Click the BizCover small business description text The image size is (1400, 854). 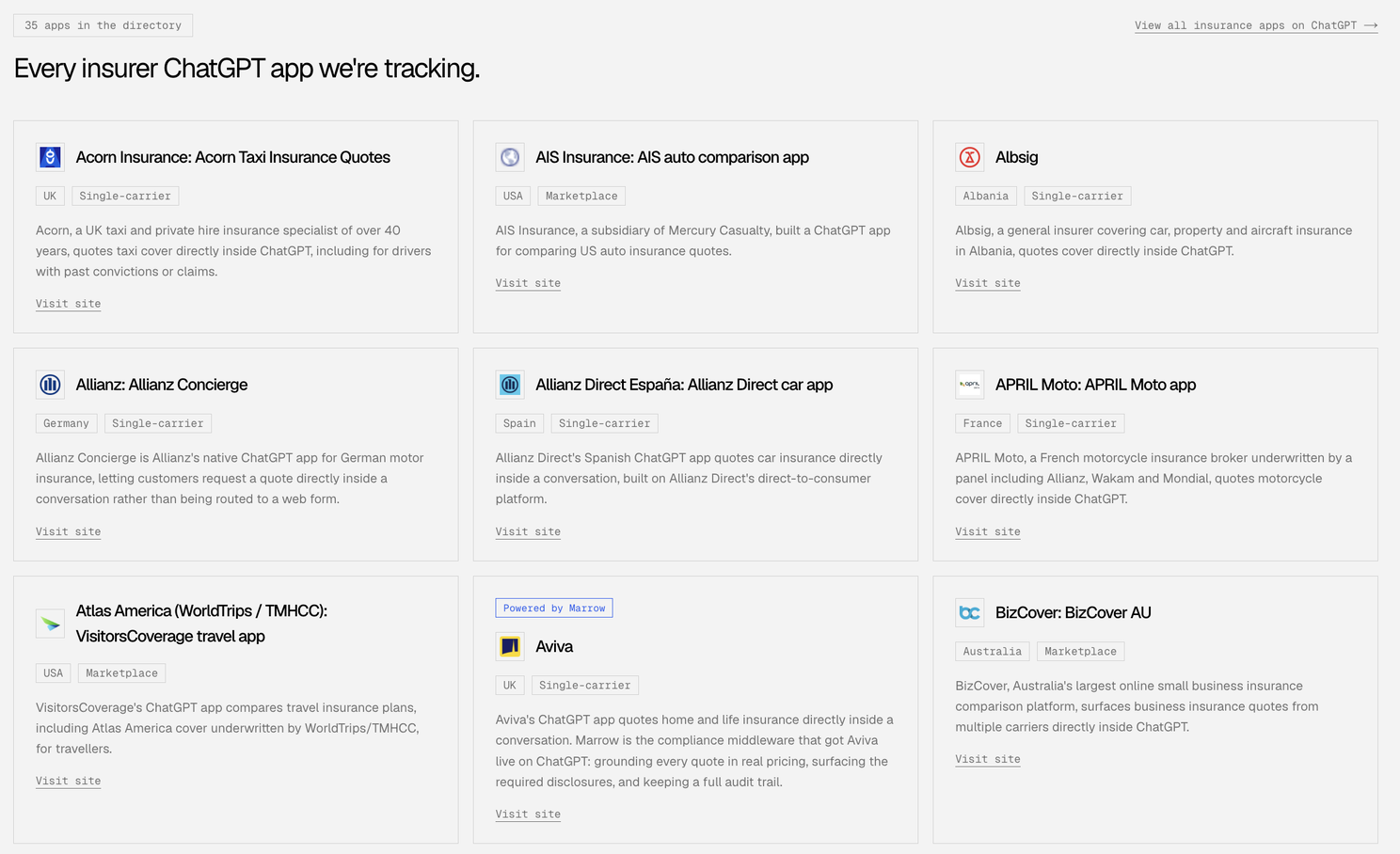(1137, 706)
